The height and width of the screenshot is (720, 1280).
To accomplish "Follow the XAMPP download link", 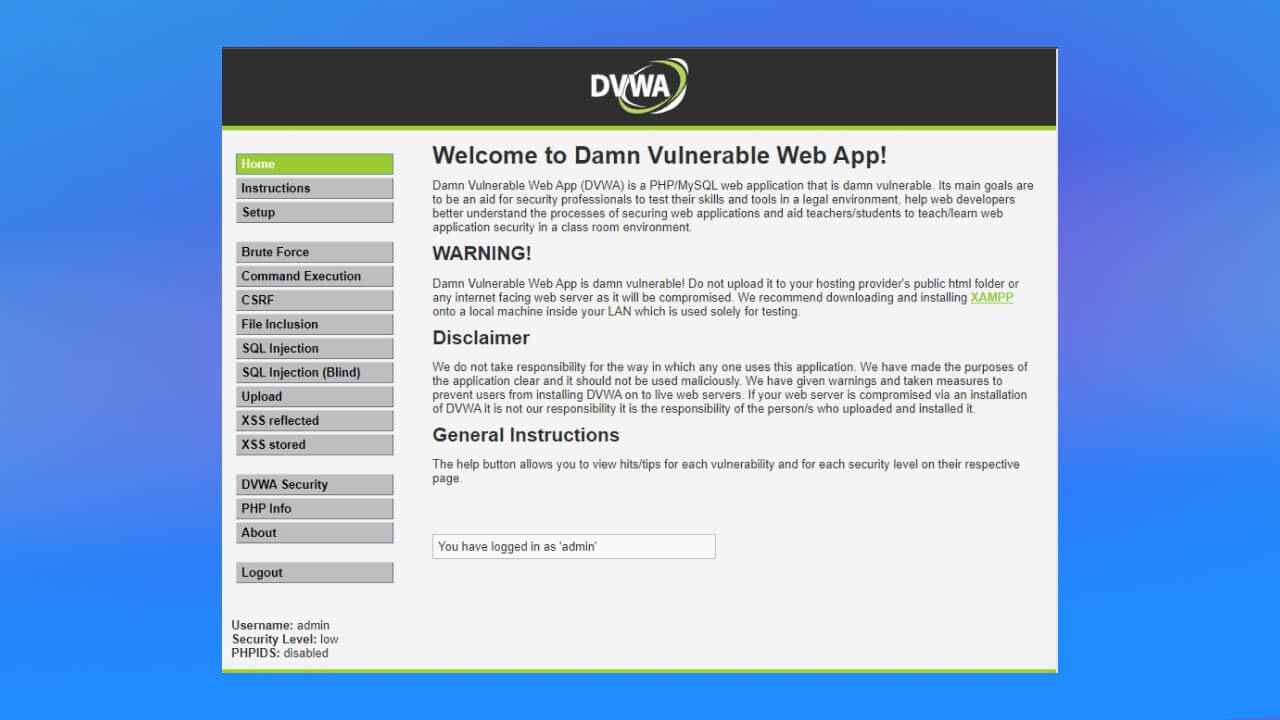I will [991, 298].
